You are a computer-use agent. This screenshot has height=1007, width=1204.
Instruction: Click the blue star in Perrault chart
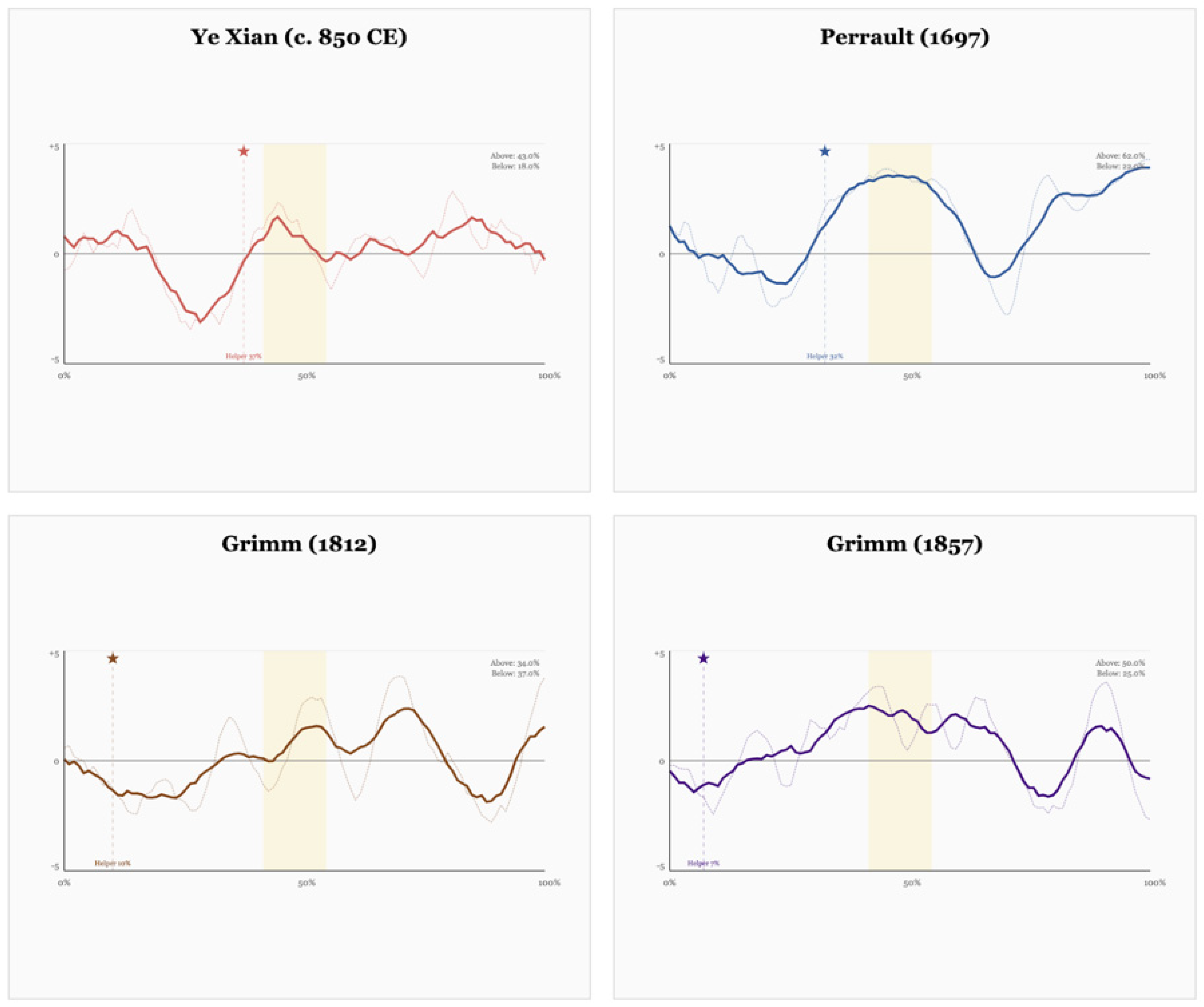825,151
